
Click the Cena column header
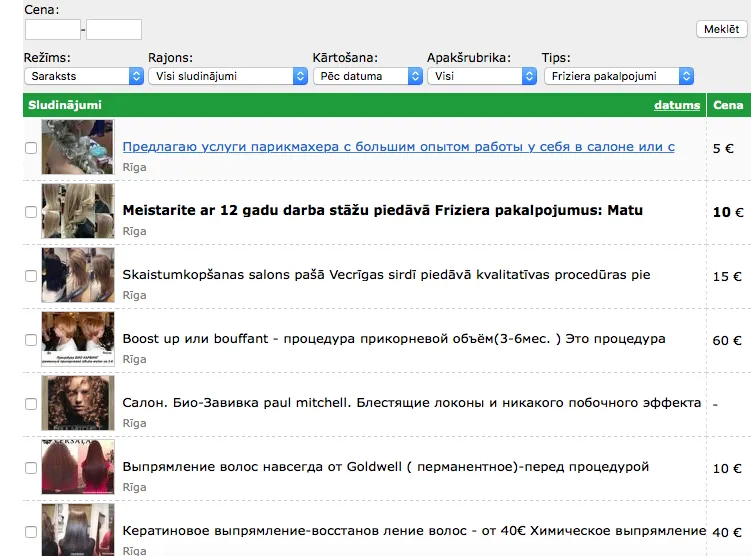[x=728, y=105]
